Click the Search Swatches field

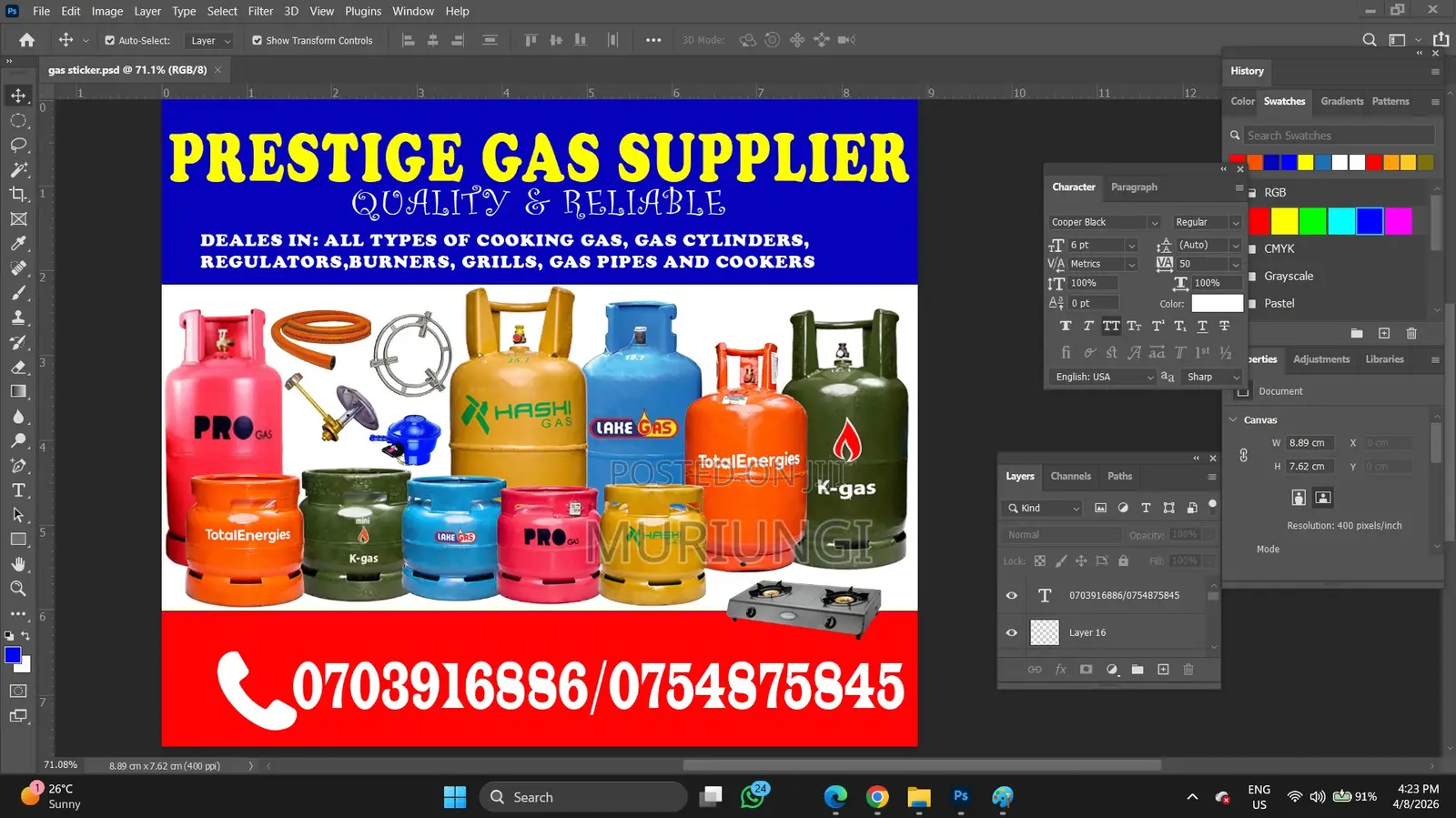coord(1340,136)
